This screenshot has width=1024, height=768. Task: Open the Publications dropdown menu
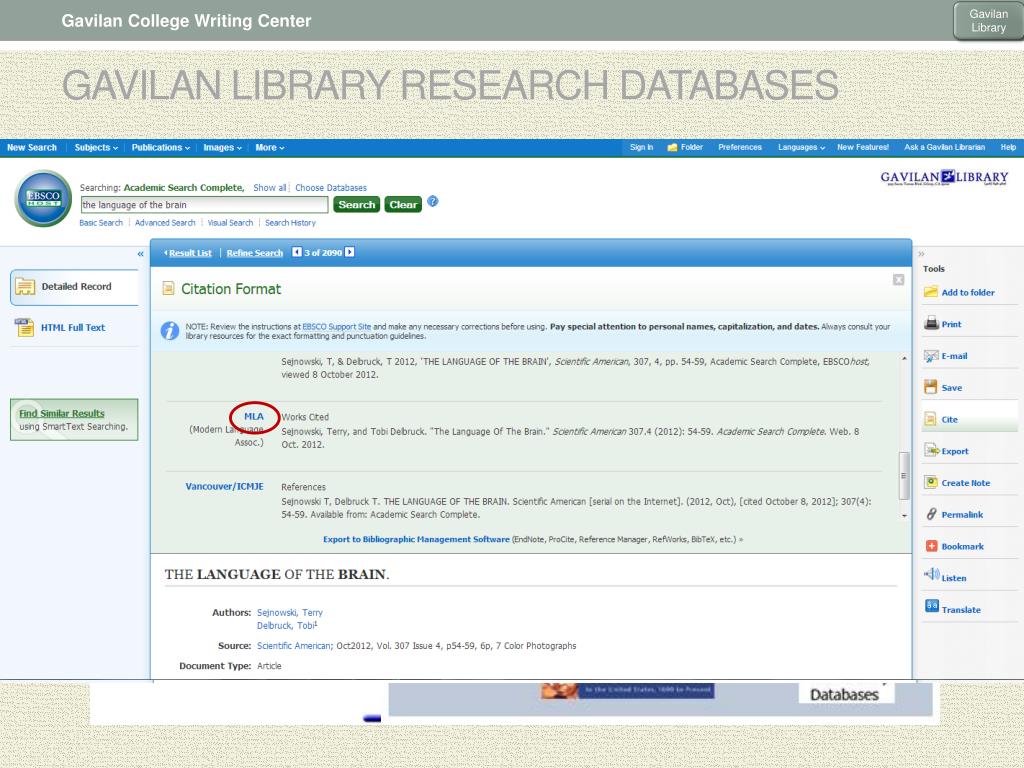161,148
